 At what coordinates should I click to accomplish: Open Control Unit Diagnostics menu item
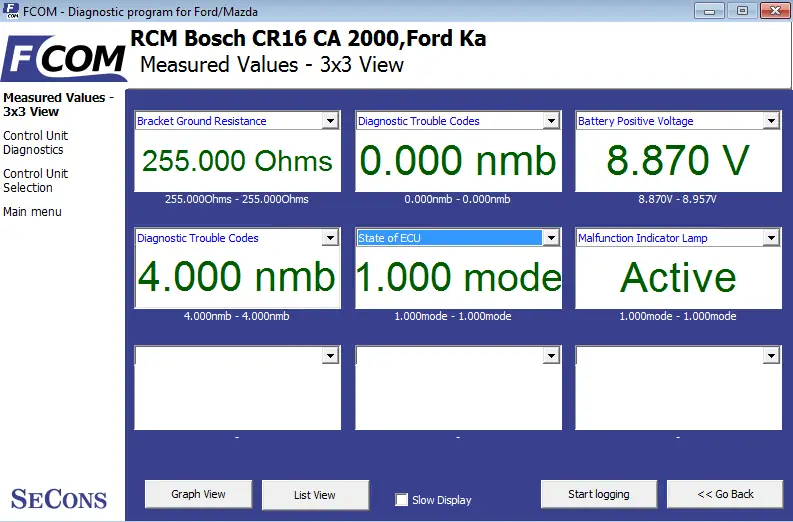tap(35, 143)
